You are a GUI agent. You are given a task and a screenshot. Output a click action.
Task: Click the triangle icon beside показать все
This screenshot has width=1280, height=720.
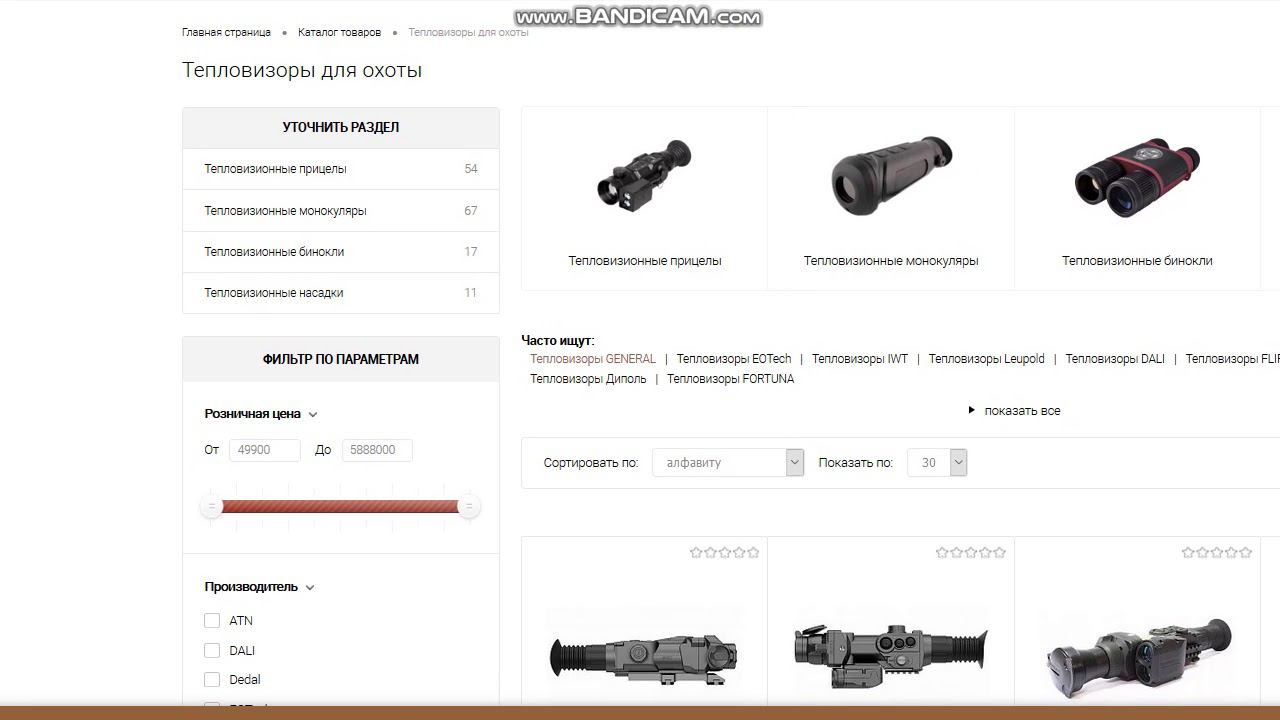tap(971, 410)
